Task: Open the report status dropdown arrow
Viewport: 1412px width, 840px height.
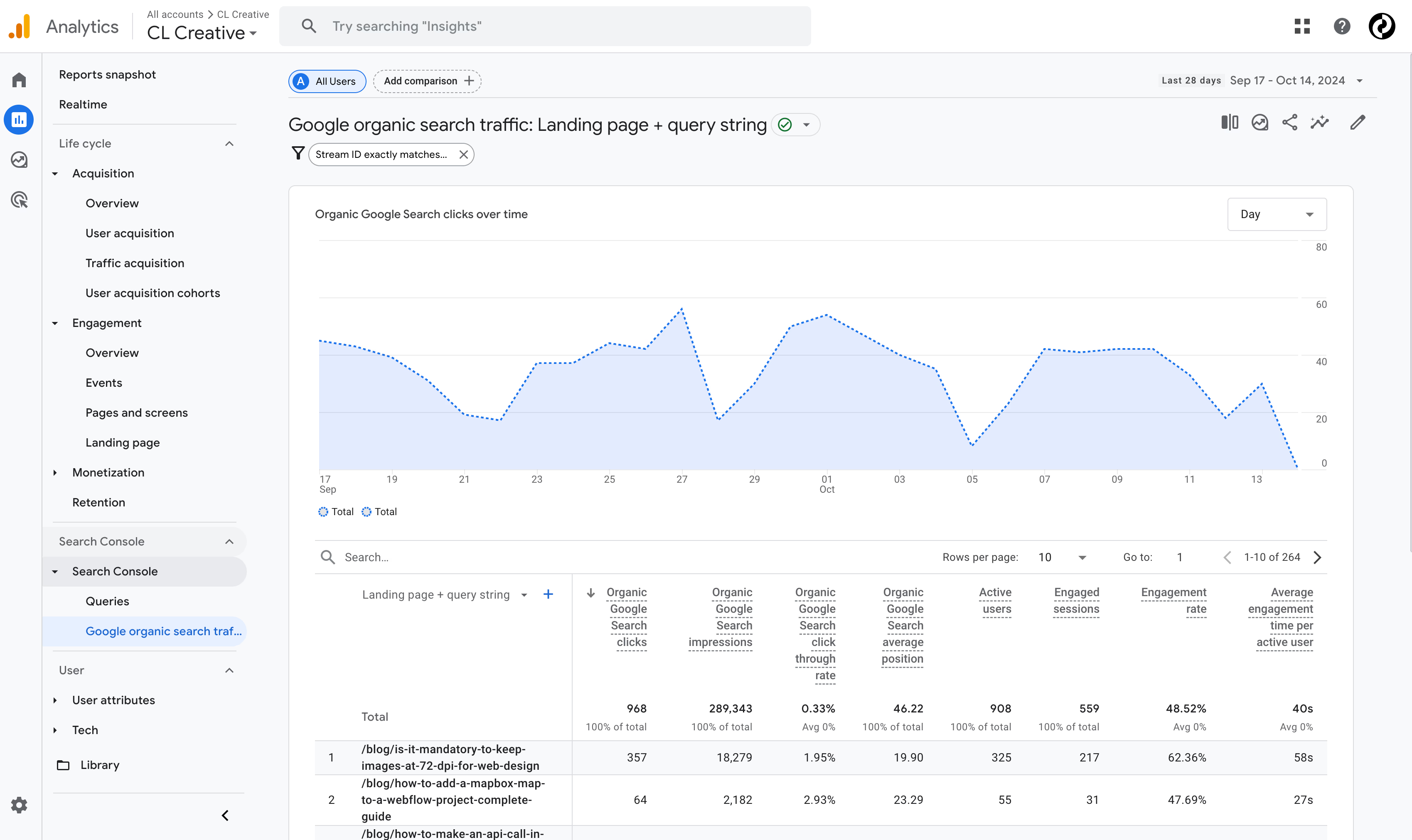Action: point(806,125)
